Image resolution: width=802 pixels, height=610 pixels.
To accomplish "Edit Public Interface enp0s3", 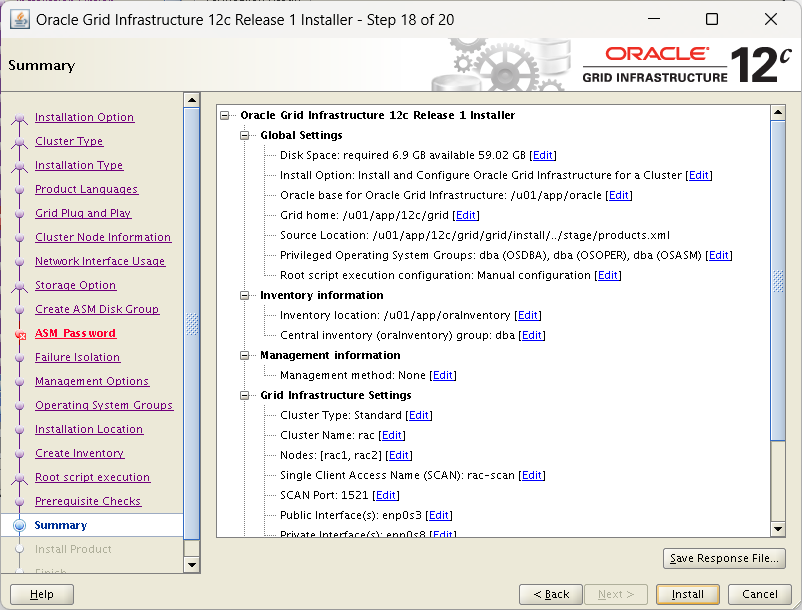I will tap(439, 515).
